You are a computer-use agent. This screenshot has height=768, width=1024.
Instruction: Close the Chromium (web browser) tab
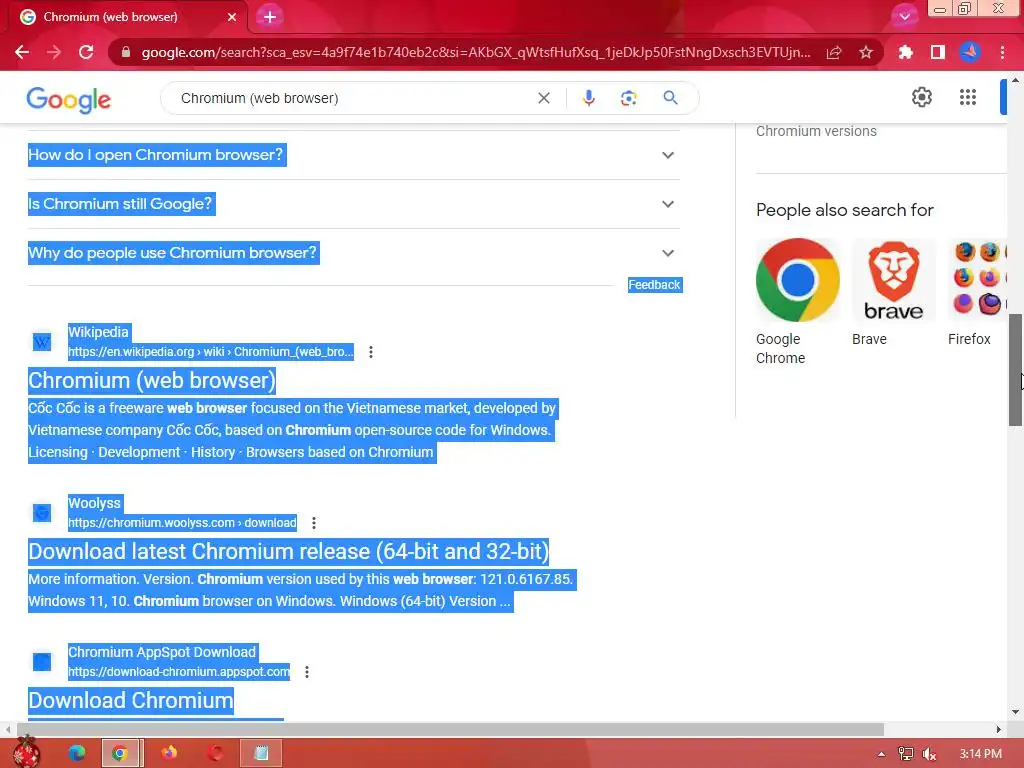[x=232, y=17]
